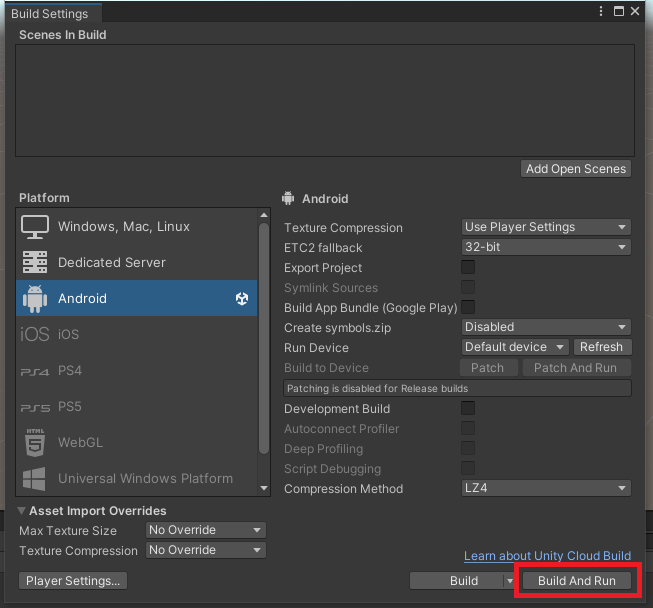
Task: Click the Build button
Action: (x=457, y=581)
